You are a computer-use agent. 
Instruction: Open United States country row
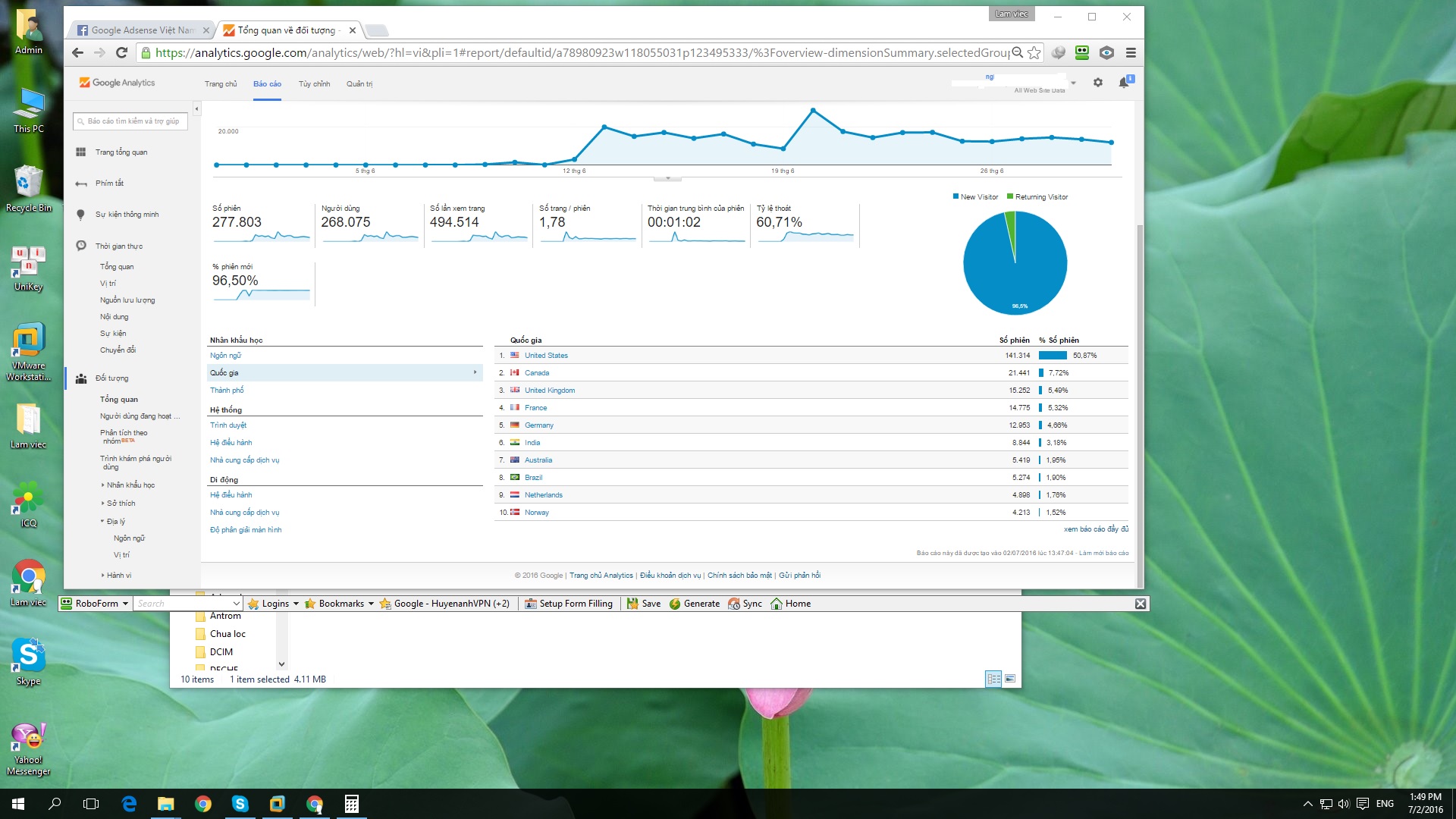pos(811,356)
